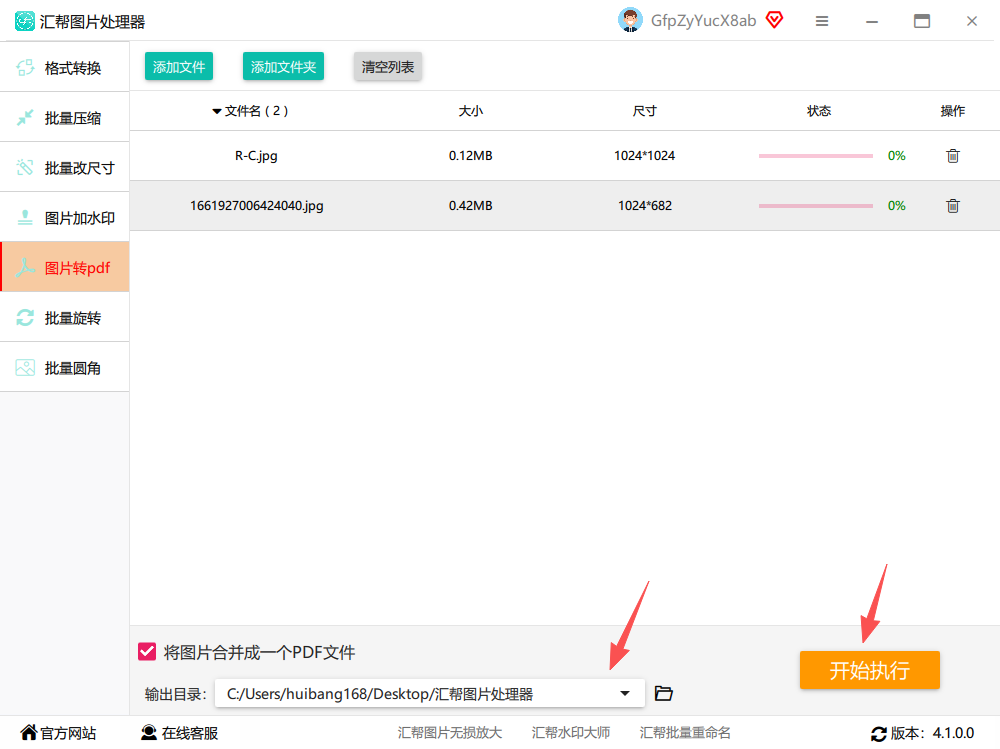Image resolution: width=1000 pixels, height=749 pixels.
Task: Click the red VIP diamond badge
Action: (x=774, y=20)
